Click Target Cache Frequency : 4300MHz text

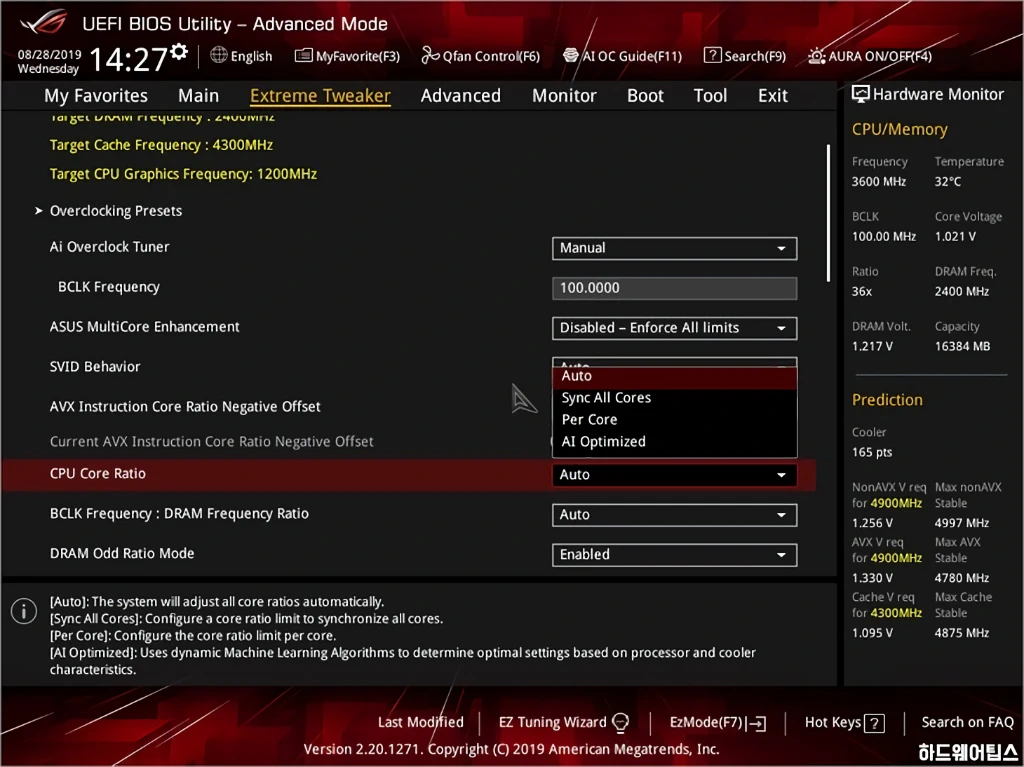click(161, 145)
